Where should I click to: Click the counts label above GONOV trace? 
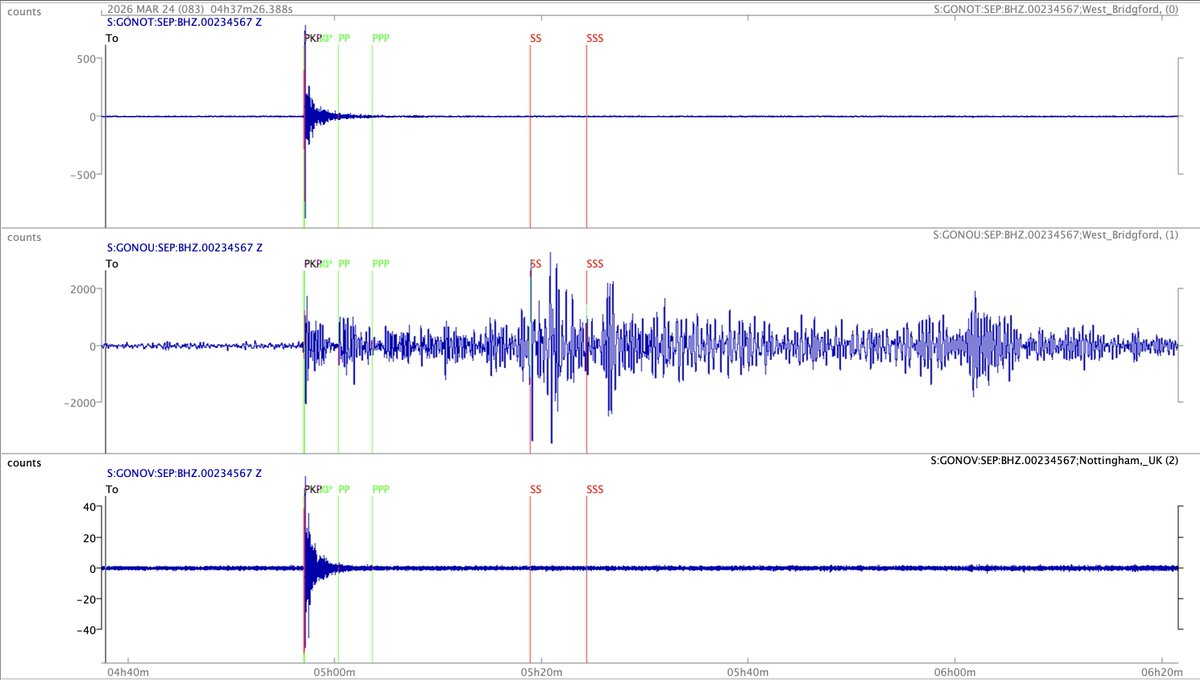point(24,463)
